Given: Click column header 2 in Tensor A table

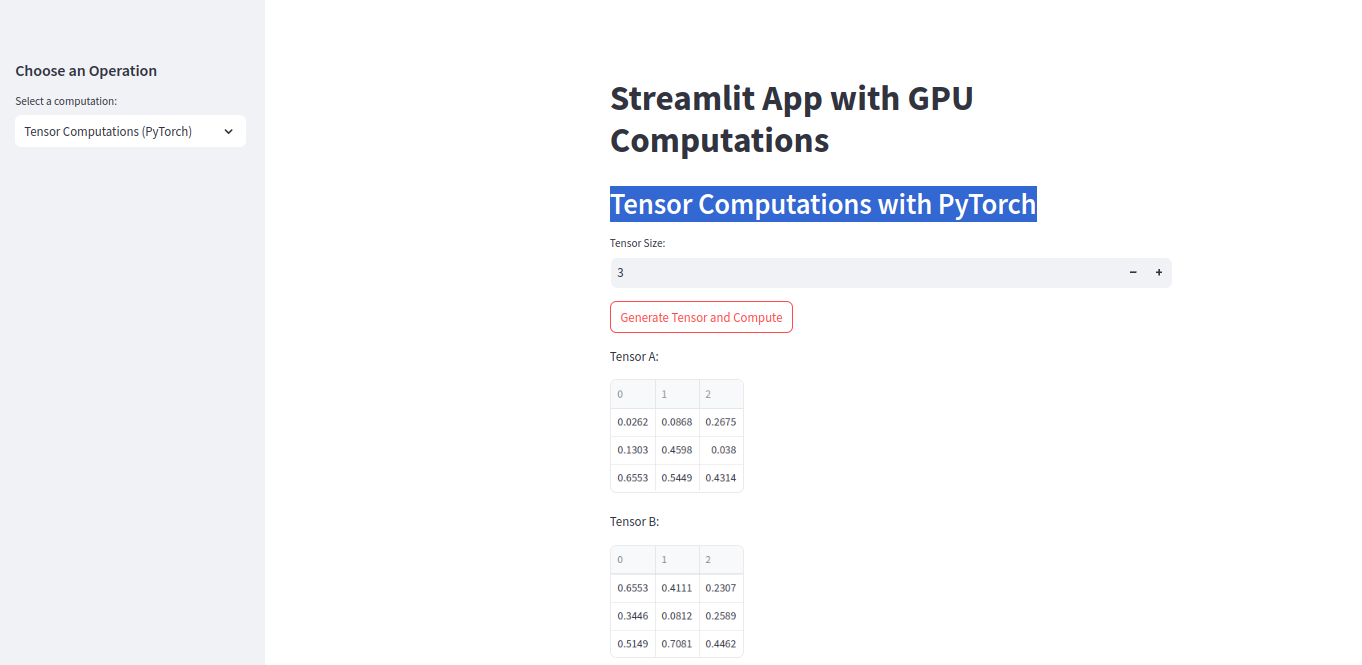Looking at the screenshot, I should (721, 394).
